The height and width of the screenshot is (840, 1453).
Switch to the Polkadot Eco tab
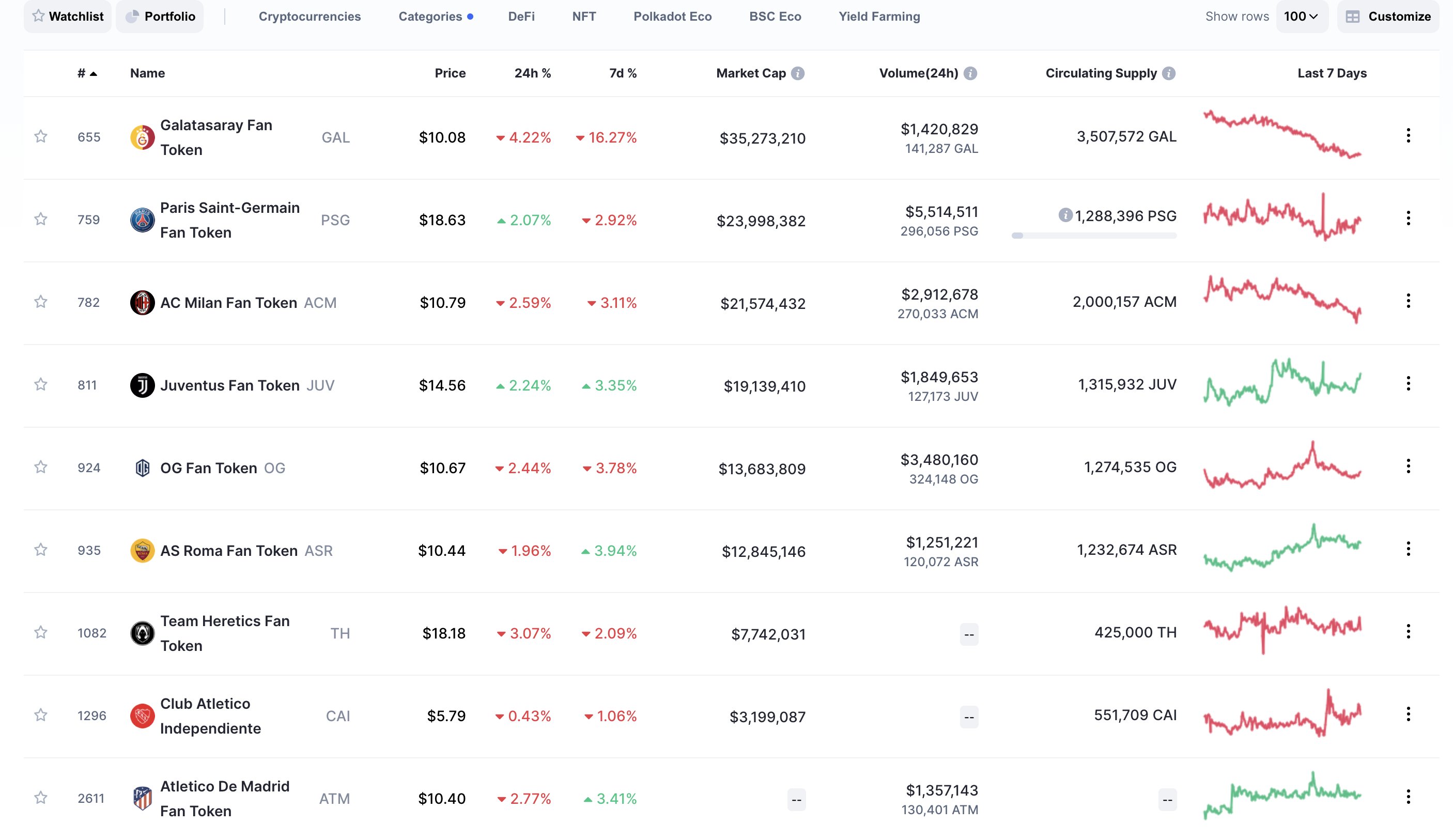coord(672,16)
